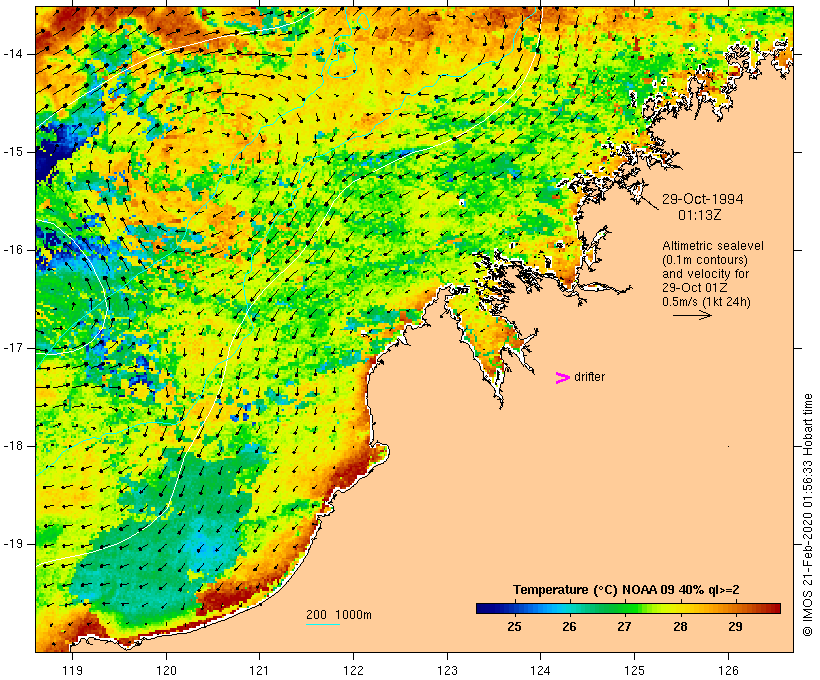Click the 'and velocity for' text line
820x680 pixels.
click(705, 274)
